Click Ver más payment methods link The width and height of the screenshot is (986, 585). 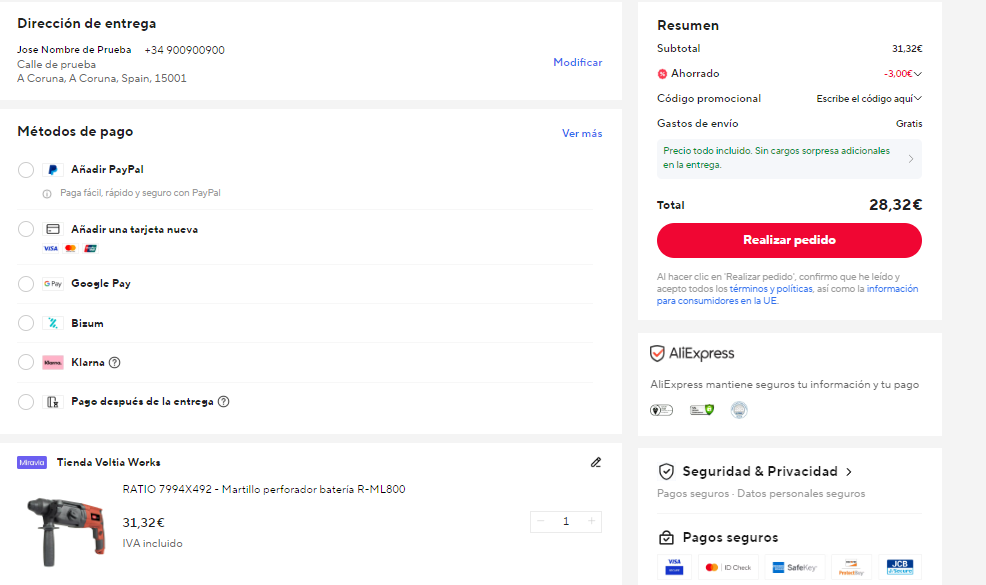[582, 133]
